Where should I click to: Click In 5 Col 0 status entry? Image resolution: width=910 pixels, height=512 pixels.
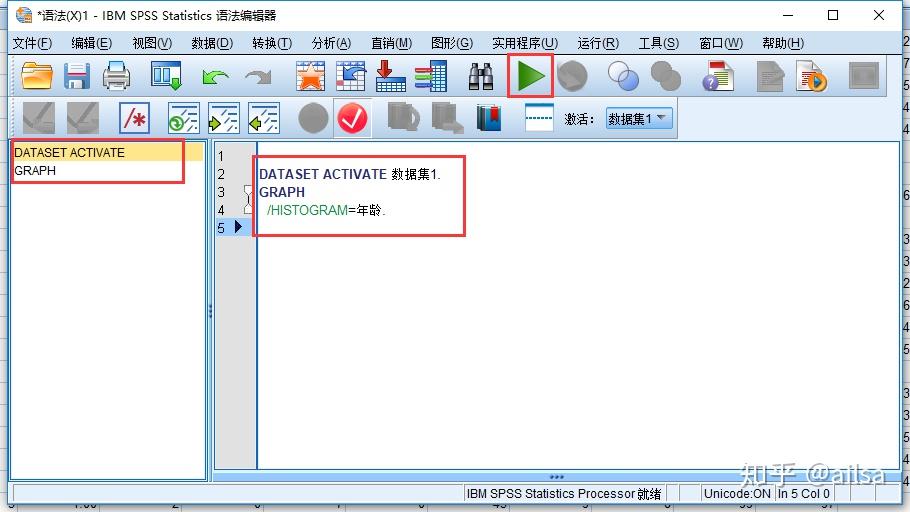point(804,493)
